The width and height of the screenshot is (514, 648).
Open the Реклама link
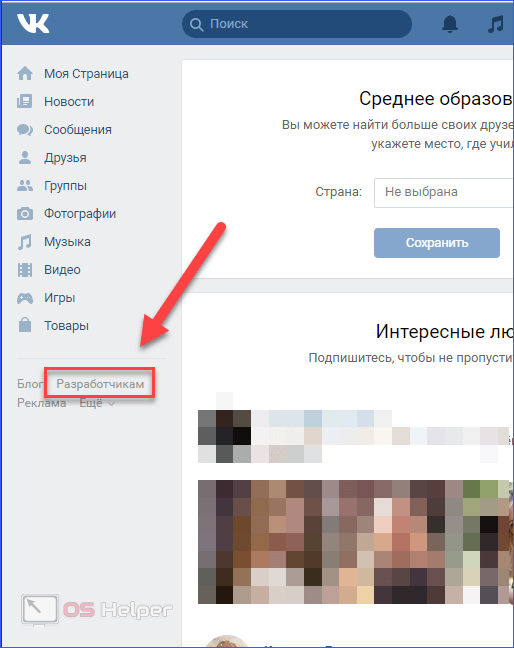tap(41, 403)
